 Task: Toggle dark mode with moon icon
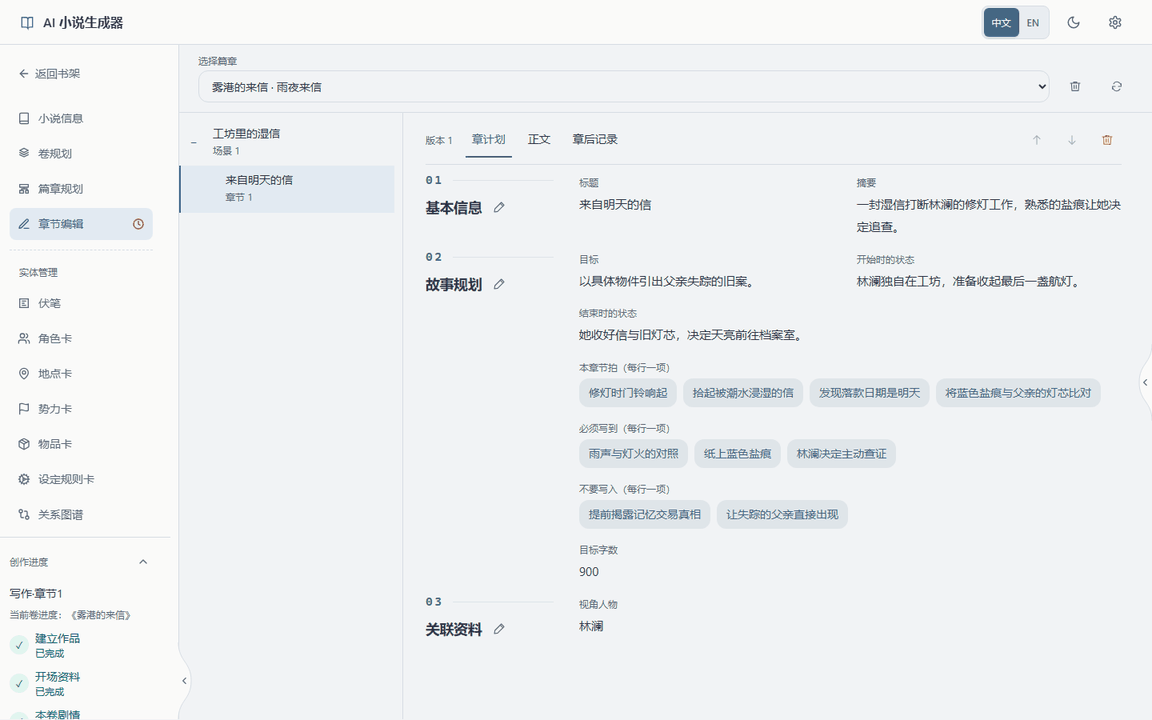pyautogui.click(x=1073, y=23)
